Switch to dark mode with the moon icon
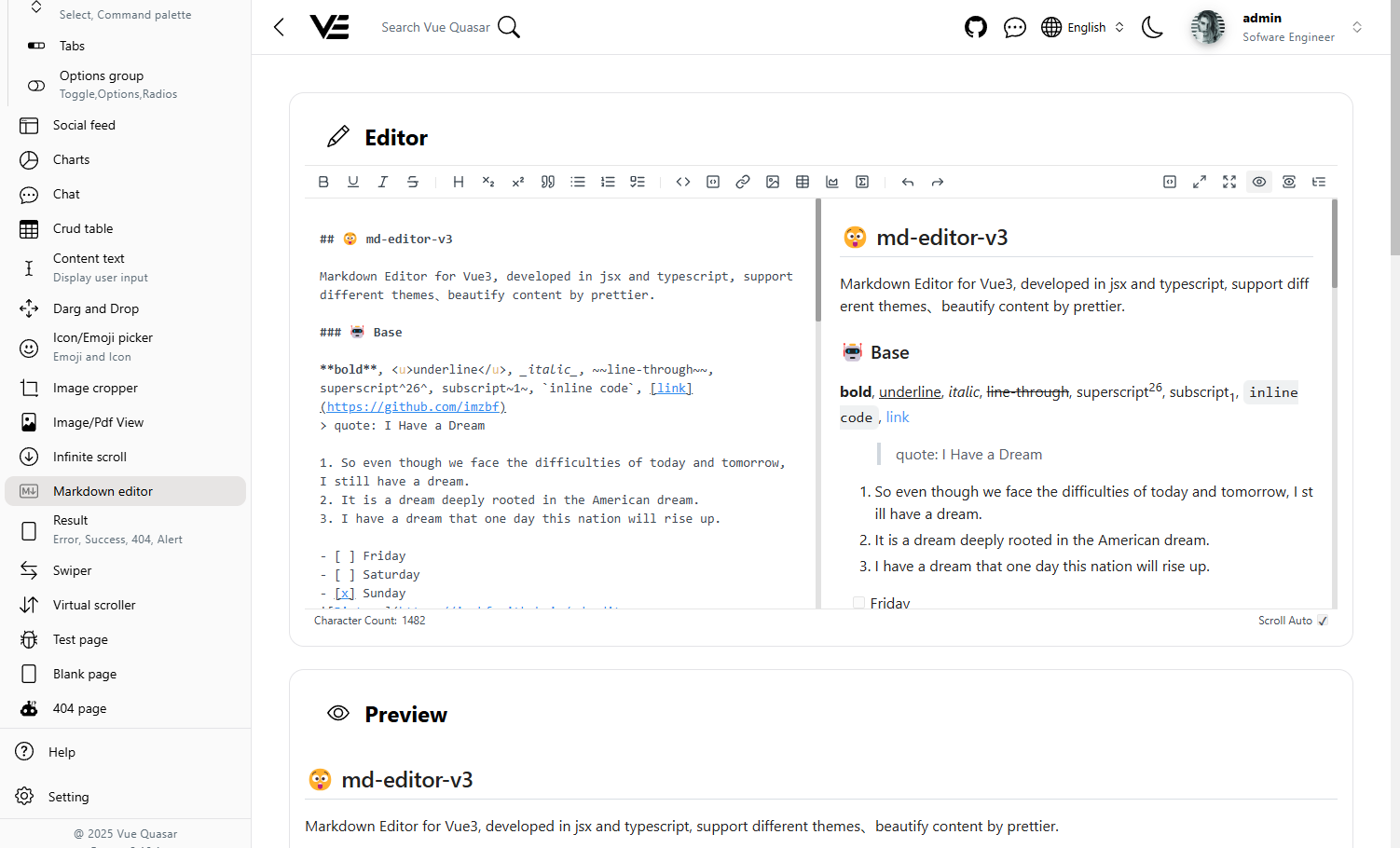Image resolution: width=1400 pixels, height=848 pixels. coord(1152,27)
